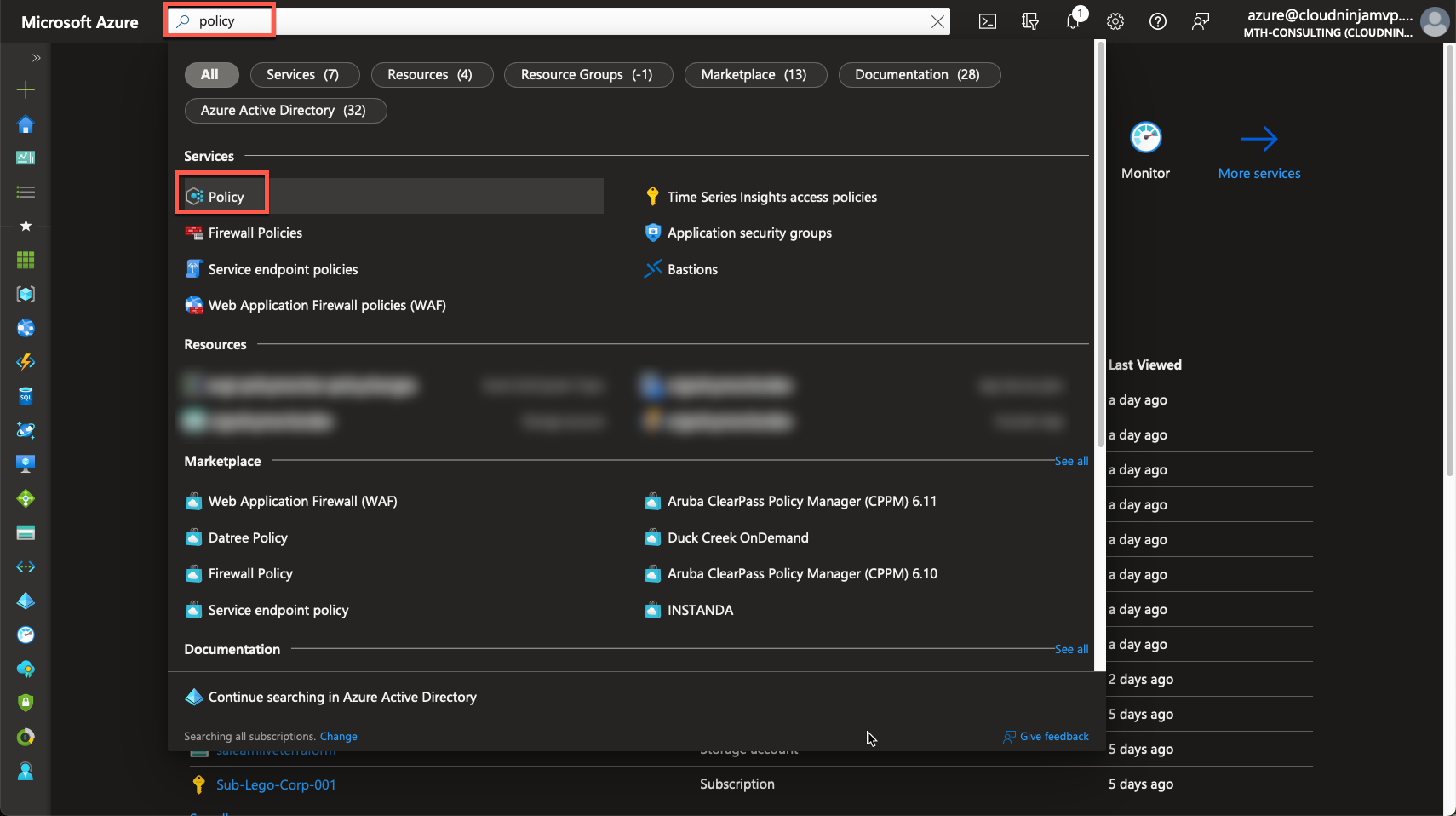Go to Home in the sidebar

pos(26,124)
